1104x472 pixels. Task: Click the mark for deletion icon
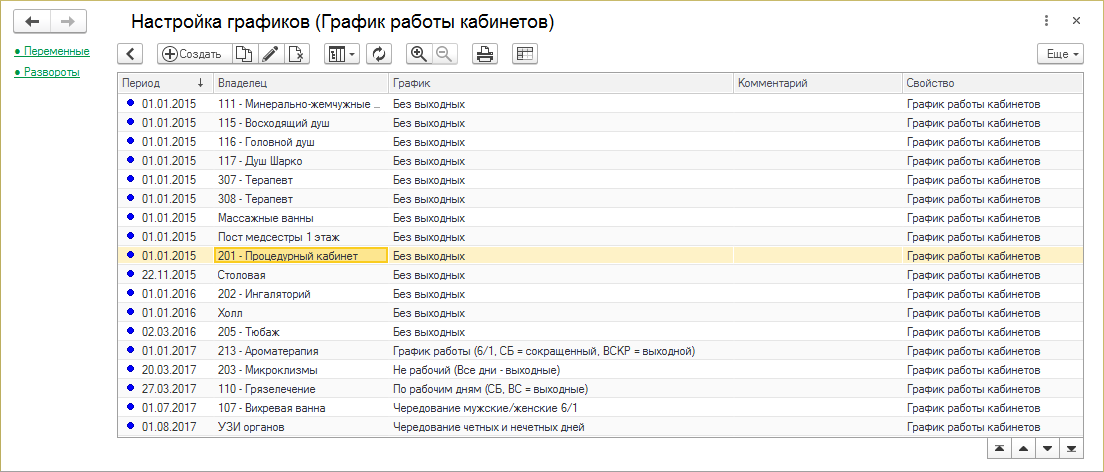(297, 54)
